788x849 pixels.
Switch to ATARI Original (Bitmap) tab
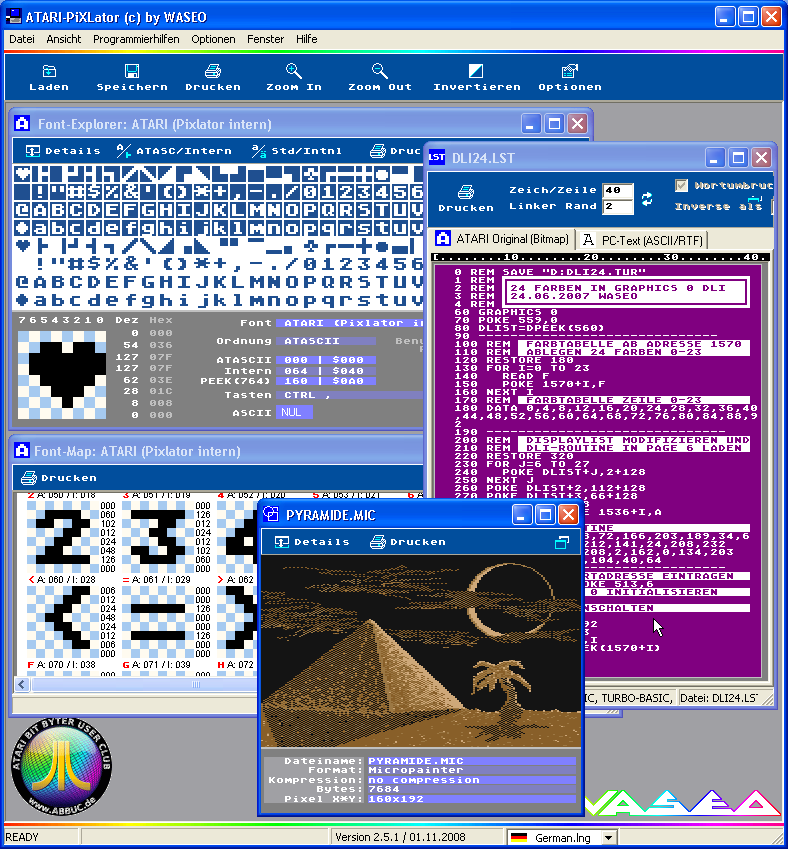[502, 239]
